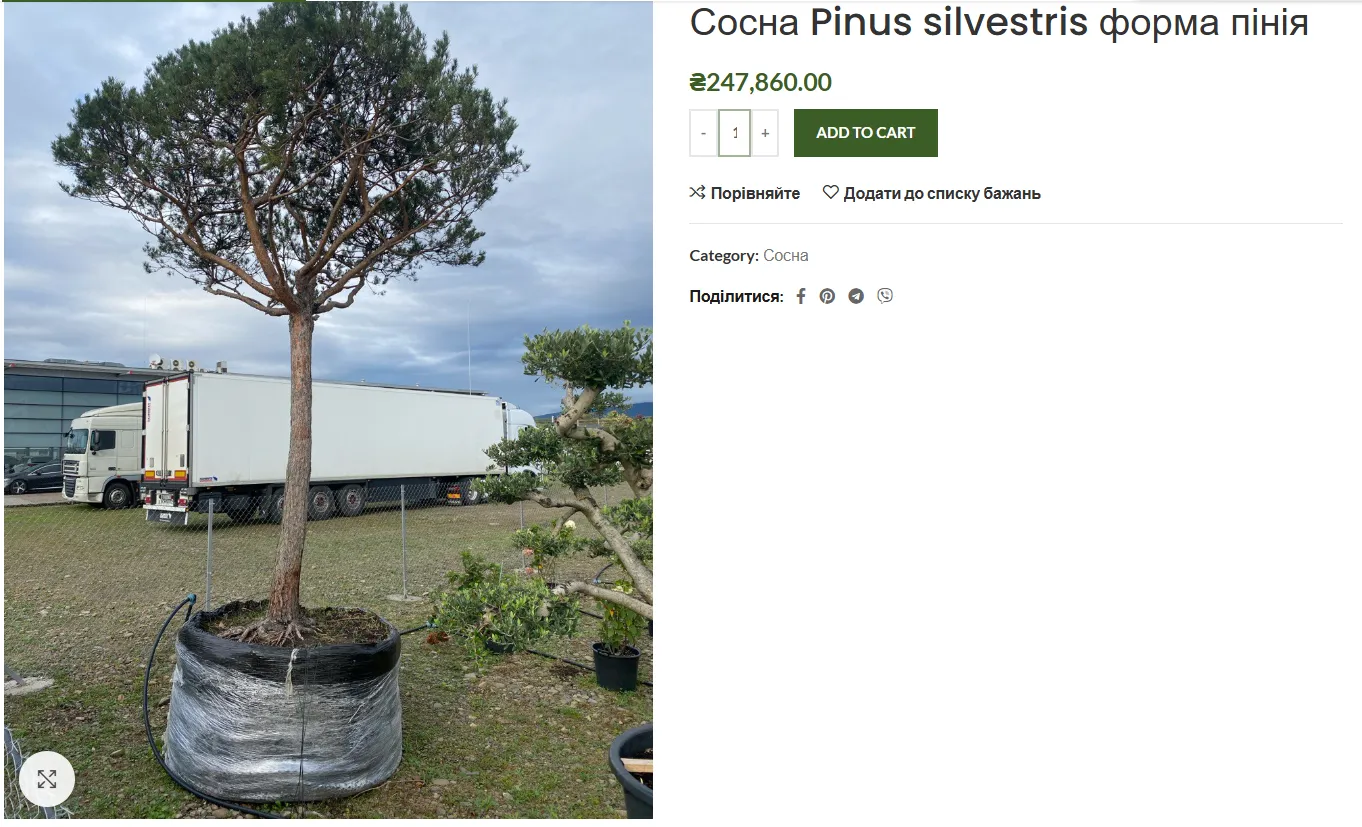Click the Сосна Pinus silvestris product title
The height and width of the screenshot is (827, 1362).
coord(999,22)
